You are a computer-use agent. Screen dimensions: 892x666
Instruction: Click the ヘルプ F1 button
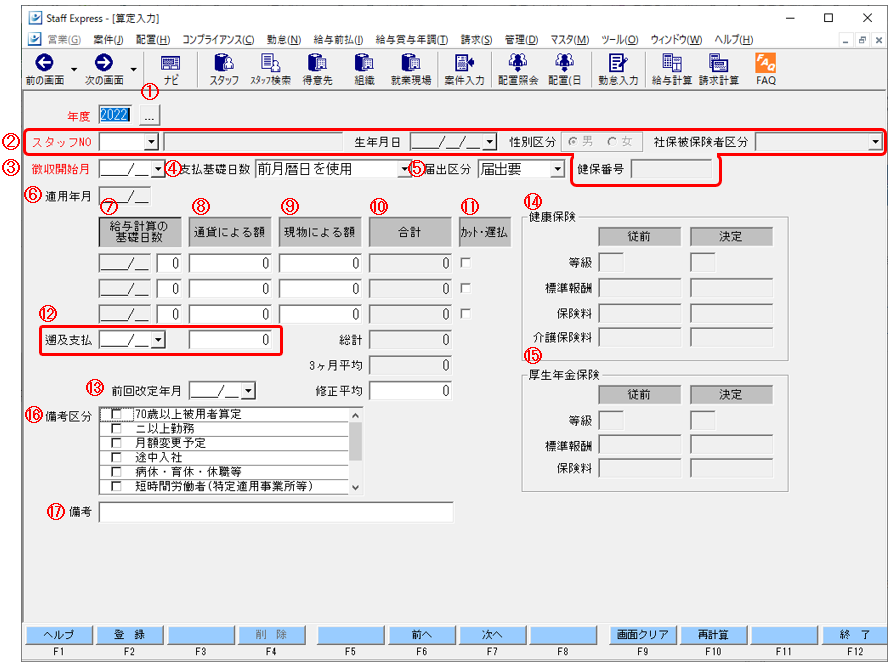59,635
